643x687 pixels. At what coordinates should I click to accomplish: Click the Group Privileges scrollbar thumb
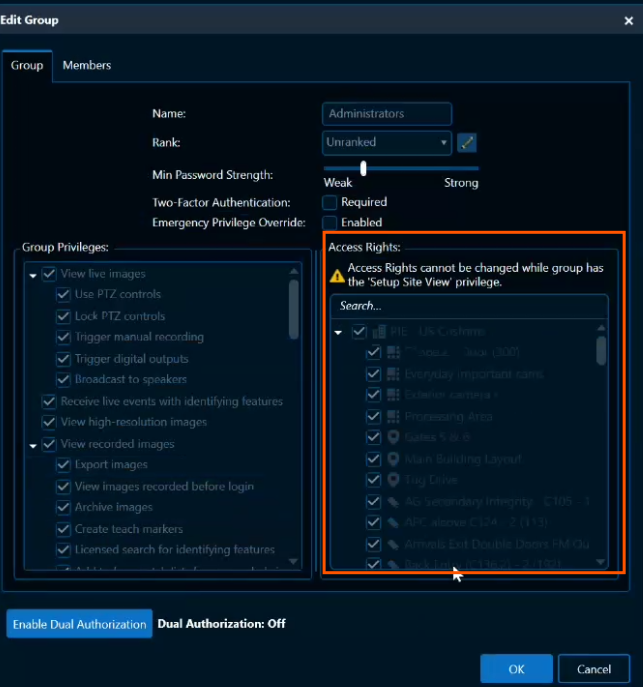294,309
